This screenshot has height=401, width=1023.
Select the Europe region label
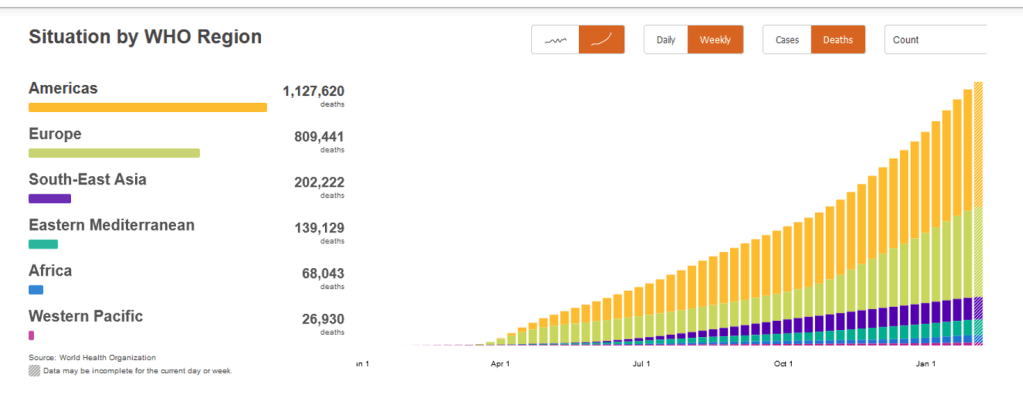[55, 134]
